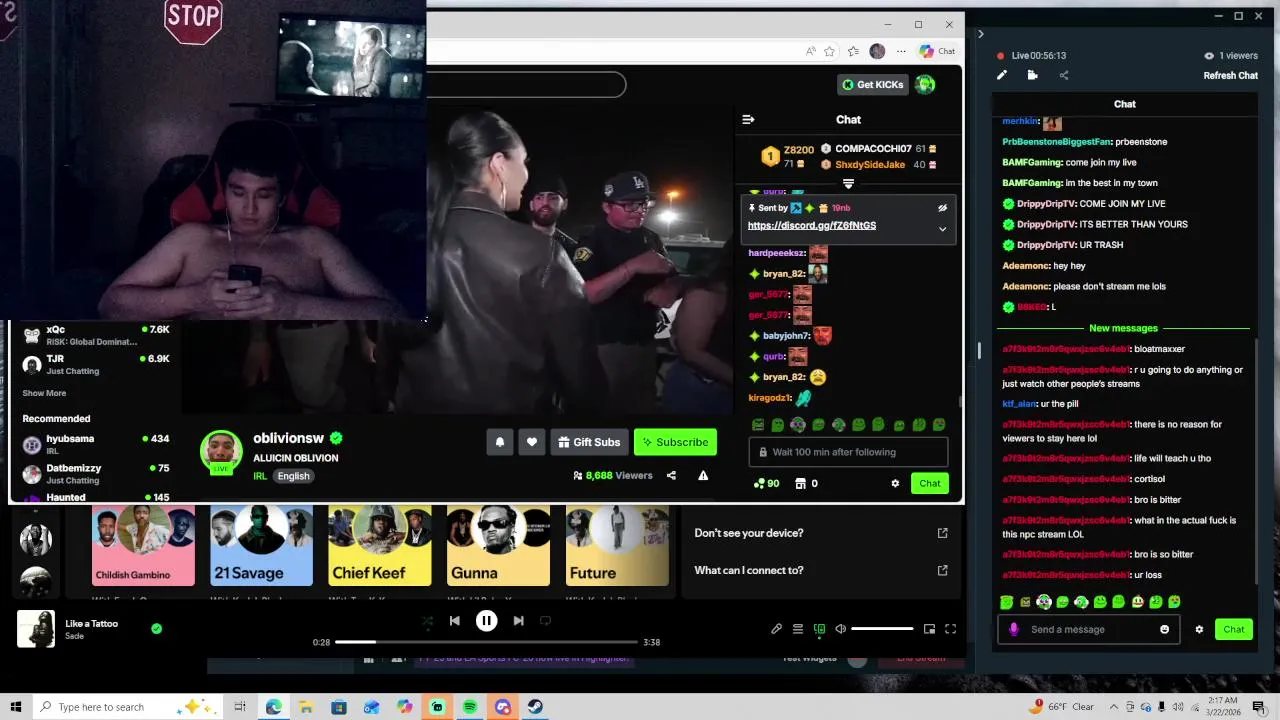The height and width of the screenshot is (720, 1280).
Task: Hide the pinned message in Kick chat
Action: pos(942,208)
